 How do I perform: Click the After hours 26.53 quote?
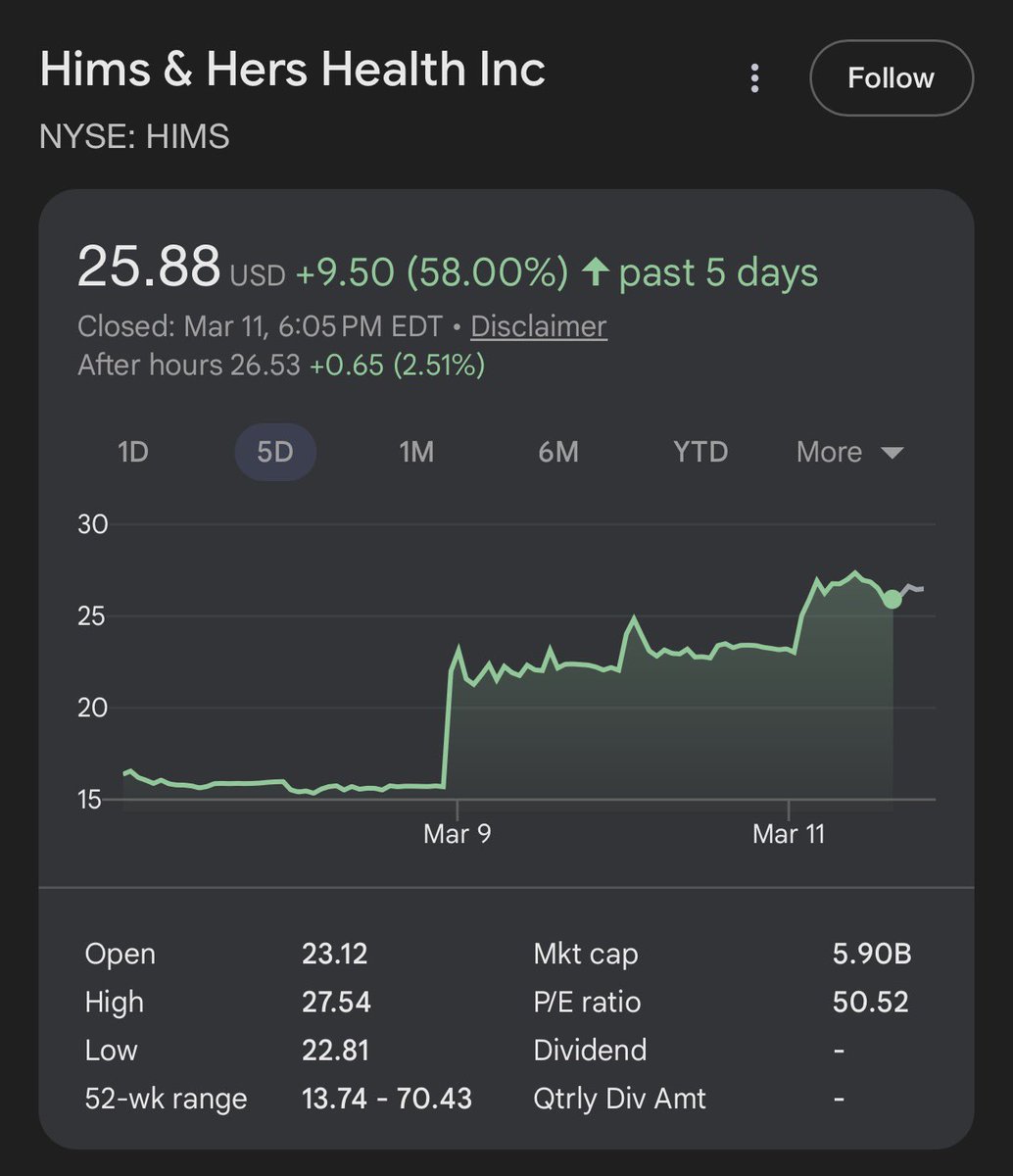[281, 366]
